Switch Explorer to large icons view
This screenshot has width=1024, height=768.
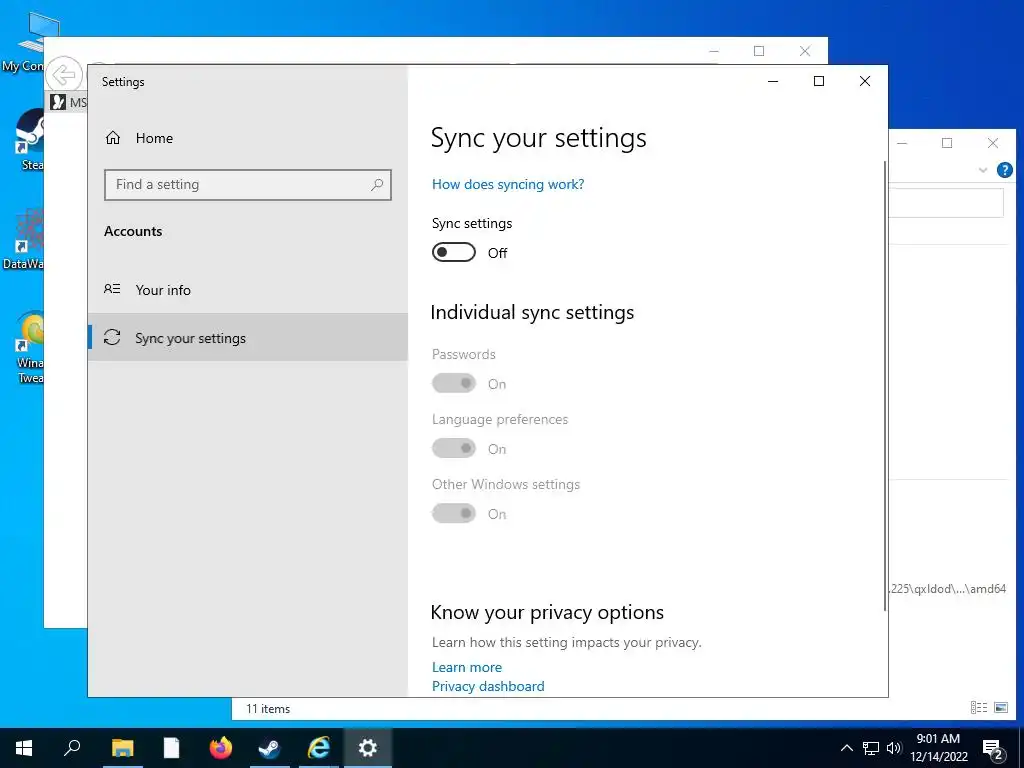[x=1000, y=707]
